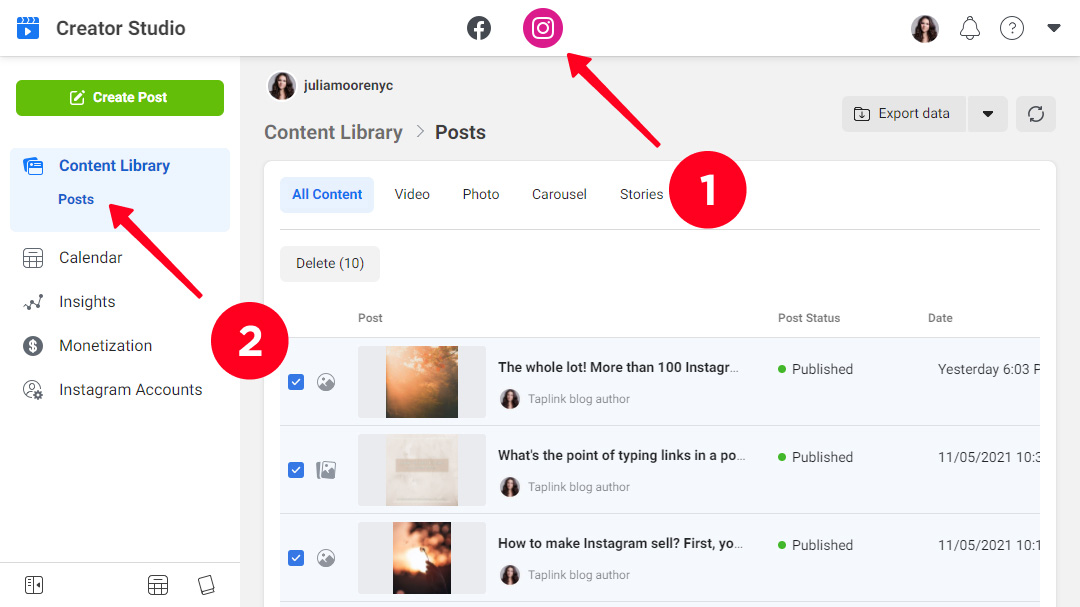Click photo type icon for 'The whole lot!' post

click(x=326, y=382)
